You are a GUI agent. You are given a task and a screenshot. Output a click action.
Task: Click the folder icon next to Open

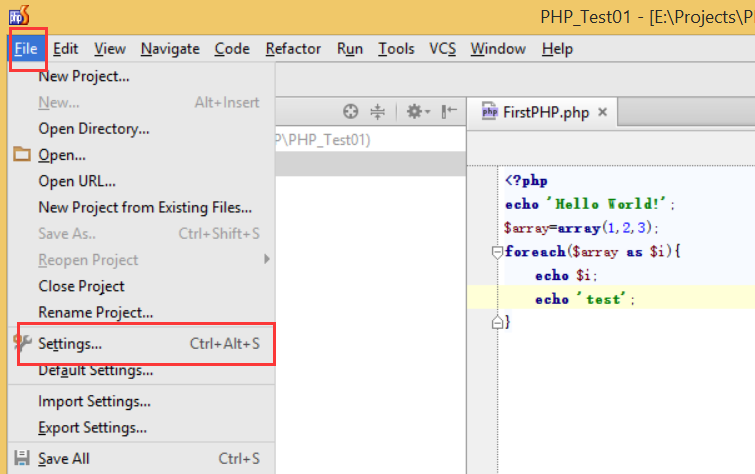[22, 155]
